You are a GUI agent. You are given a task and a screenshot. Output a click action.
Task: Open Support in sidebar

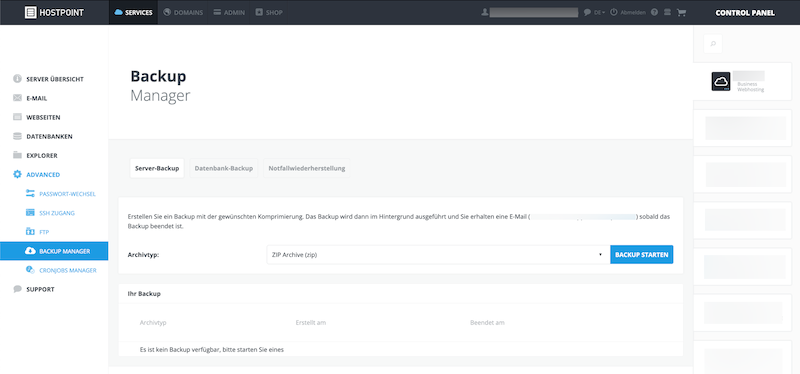pos(40,289)
